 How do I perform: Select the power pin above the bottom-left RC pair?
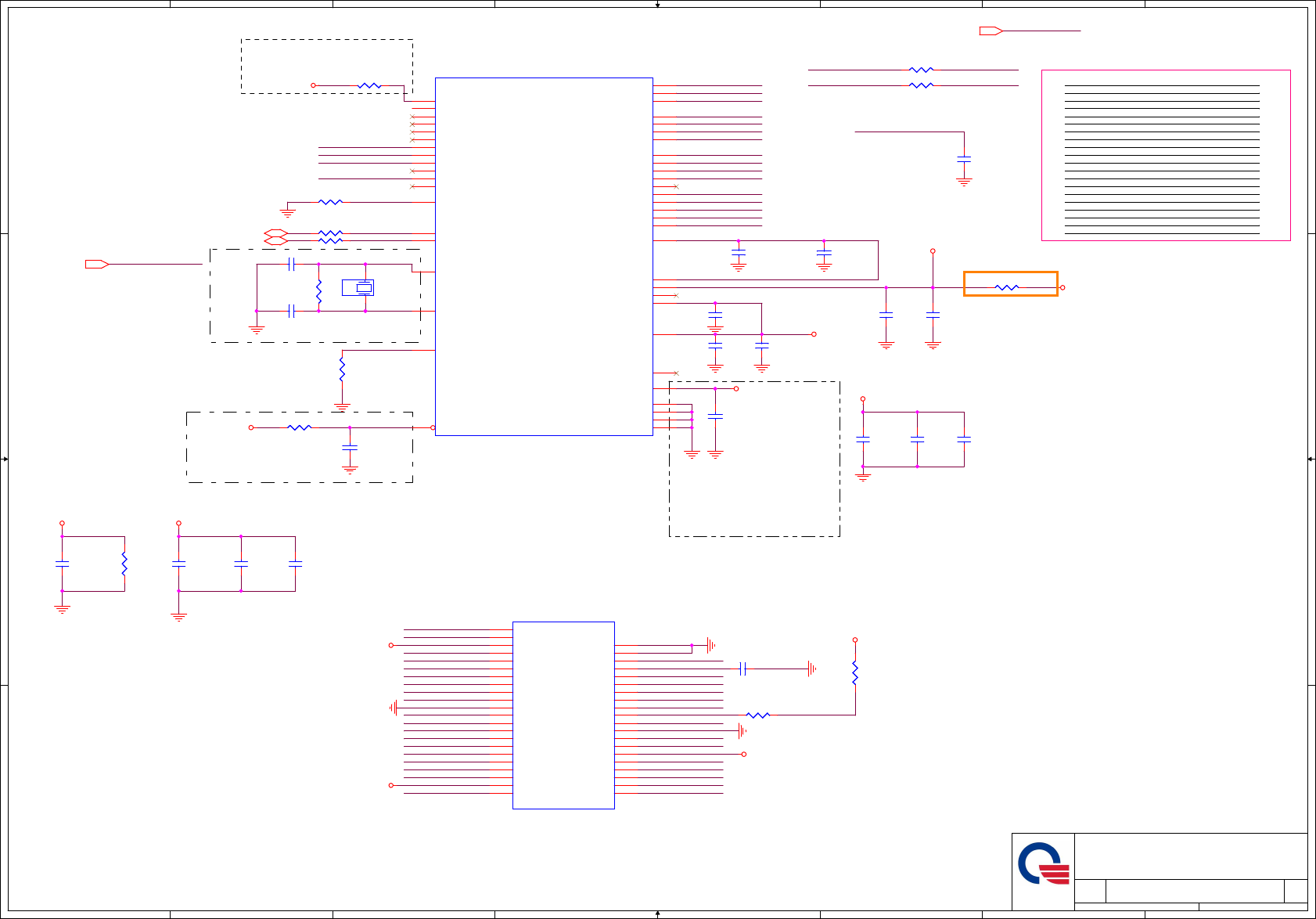pyautogui.click(x=62, y=523)
